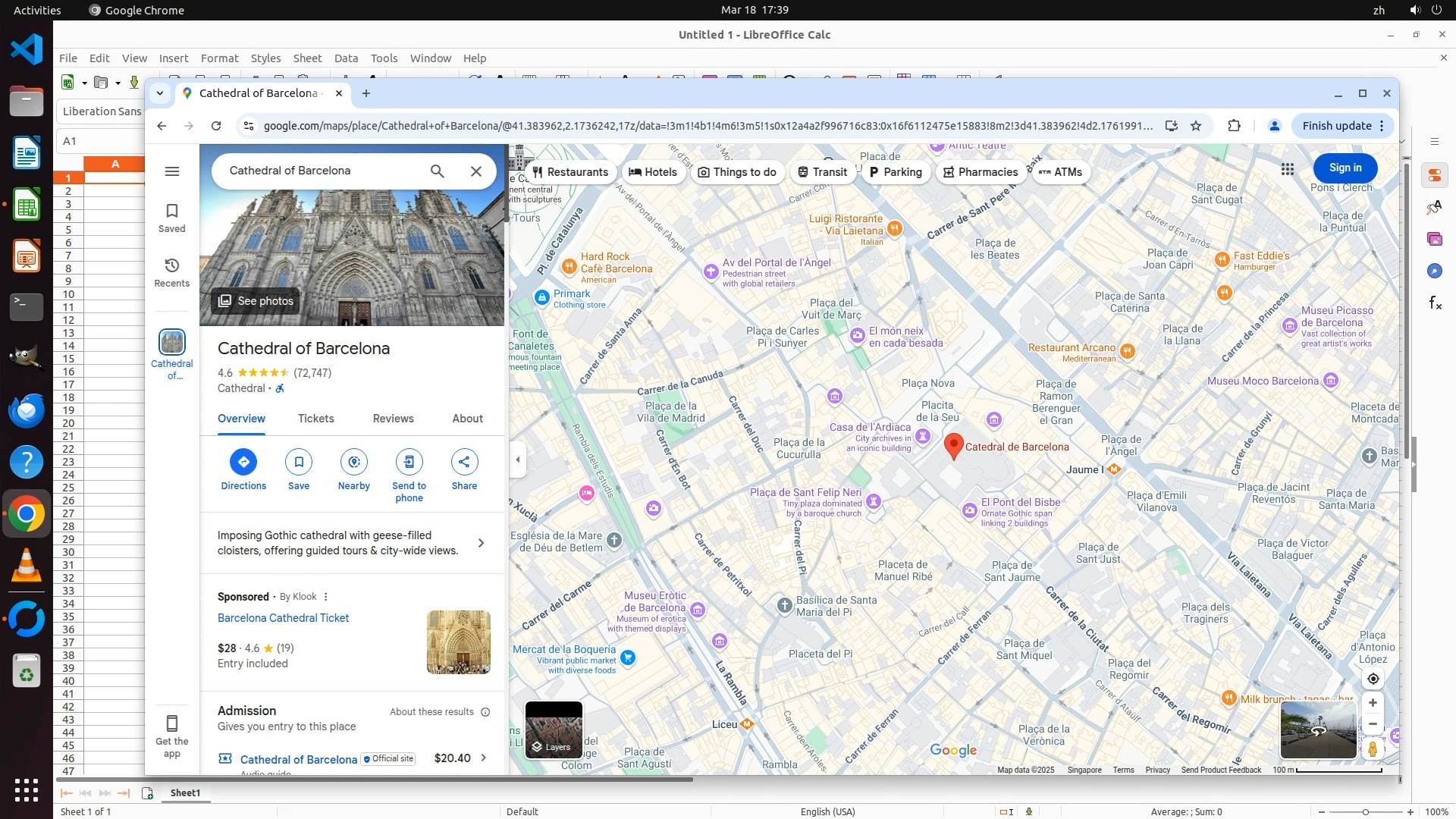Open the Google apps grid icon
The image size is (1456, 819).
(1288, 169)
